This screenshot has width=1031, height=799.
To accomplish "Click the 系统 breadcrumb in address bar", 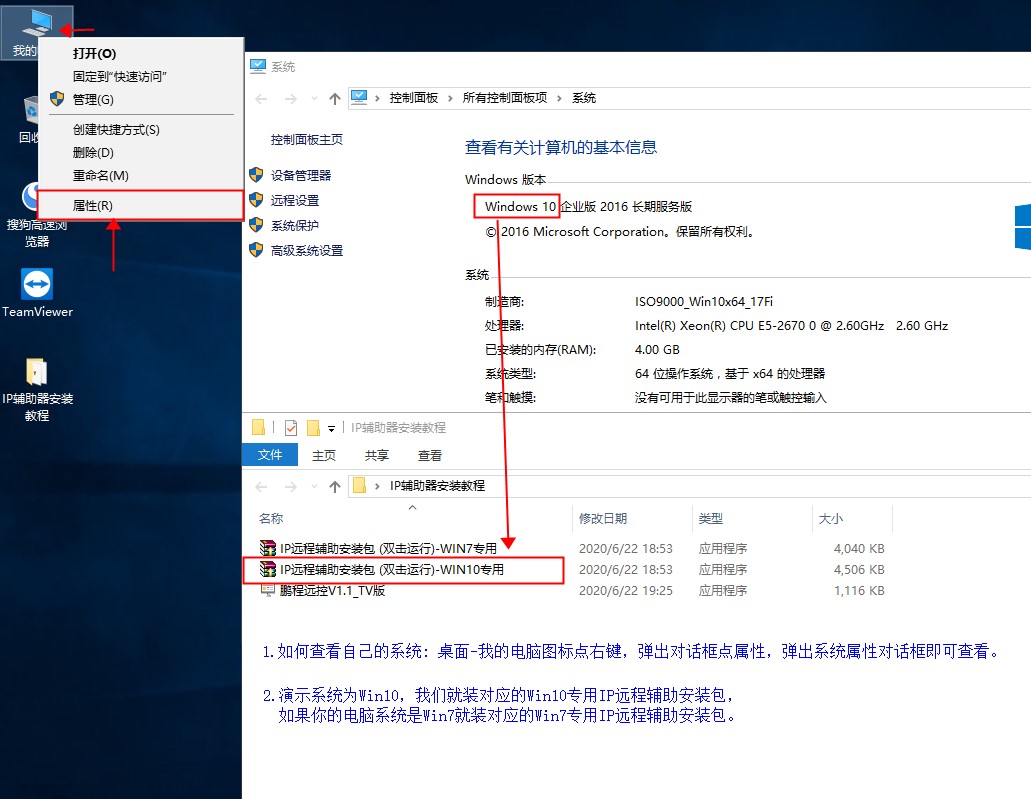I will [584, 98].
